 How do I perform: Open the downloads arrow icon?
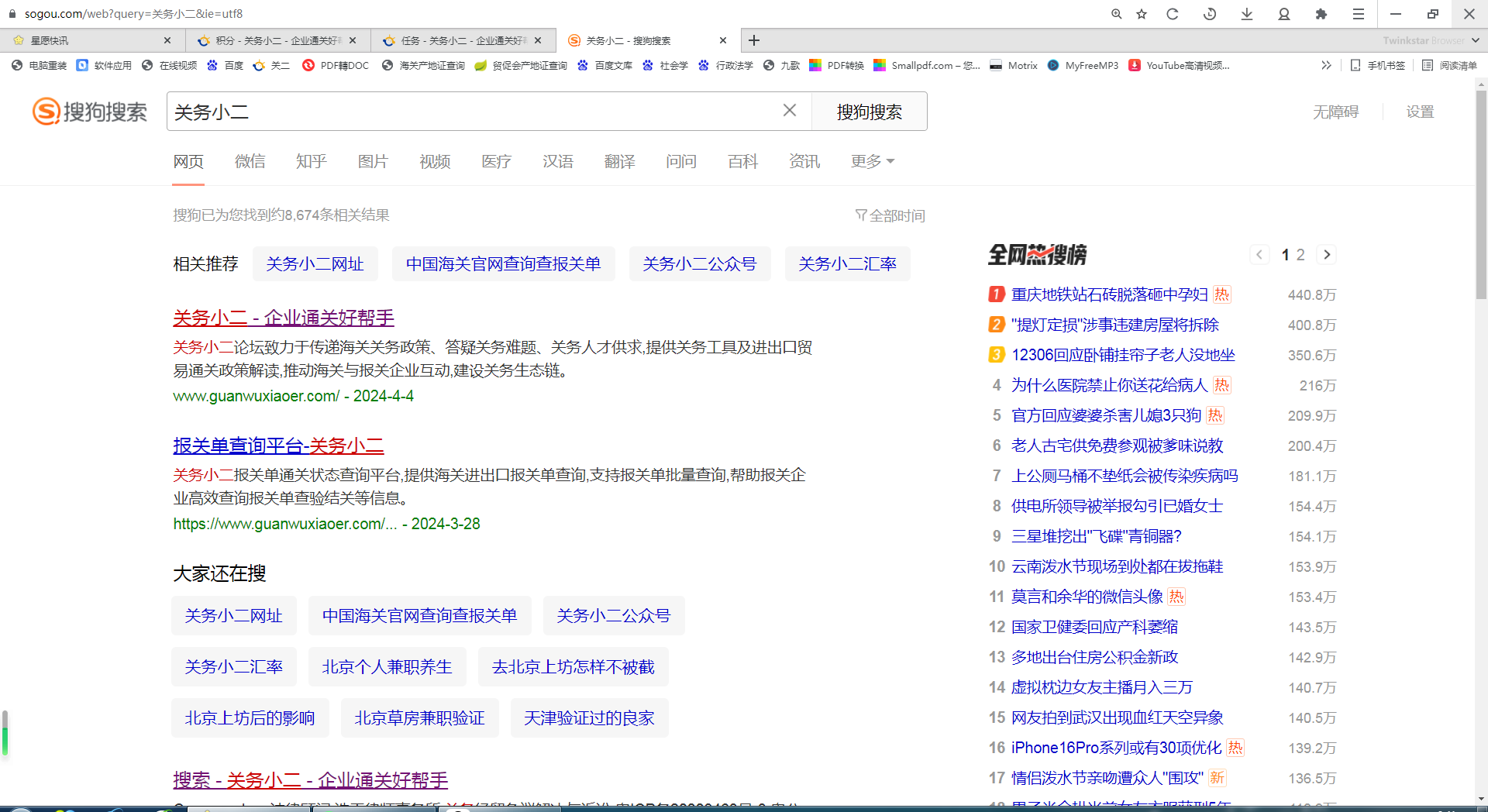(x=1247, y=14)
